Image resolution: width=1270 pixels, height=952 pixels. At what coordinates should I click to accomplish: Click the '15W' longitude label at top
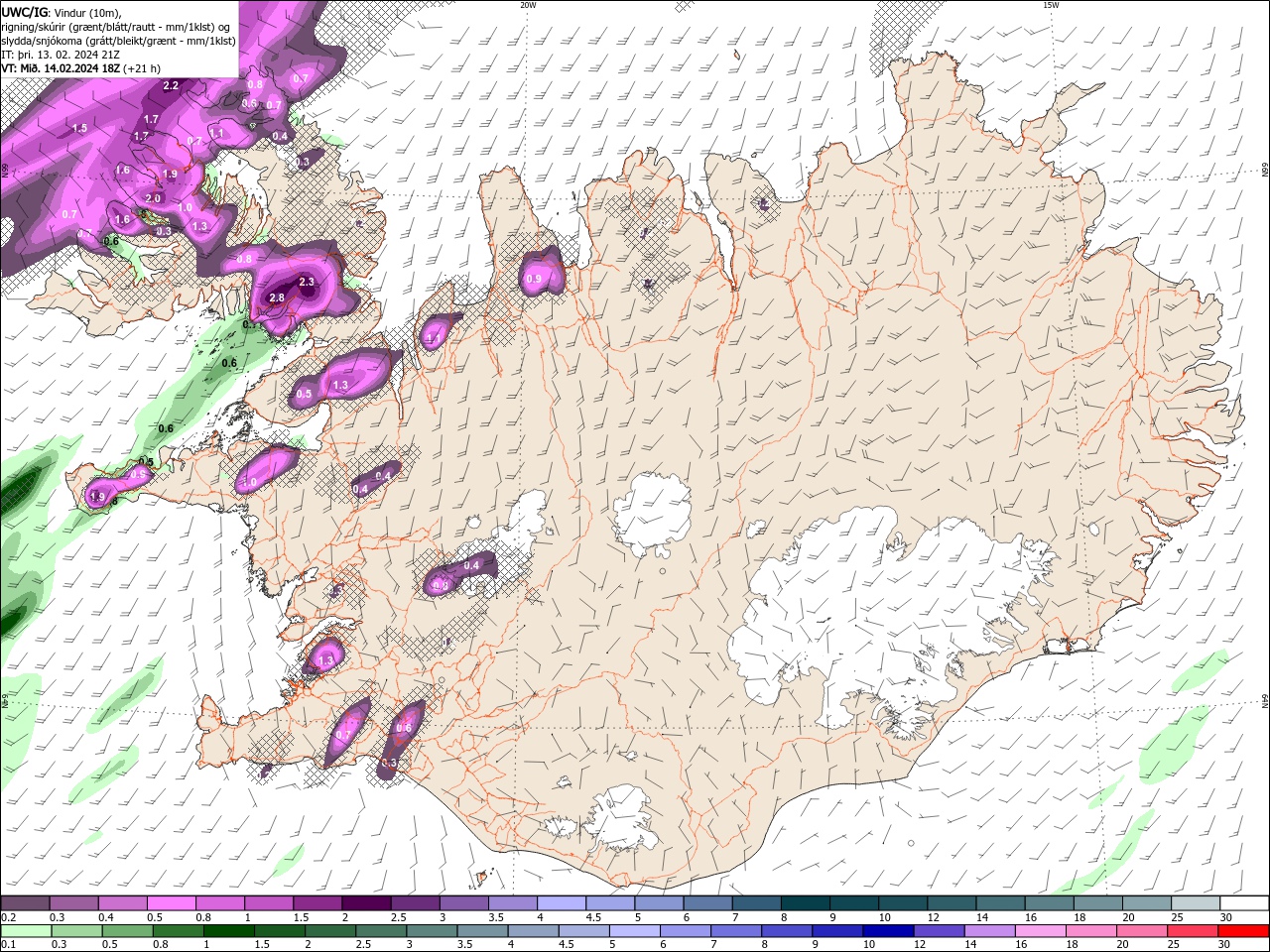click(1051, 5)
